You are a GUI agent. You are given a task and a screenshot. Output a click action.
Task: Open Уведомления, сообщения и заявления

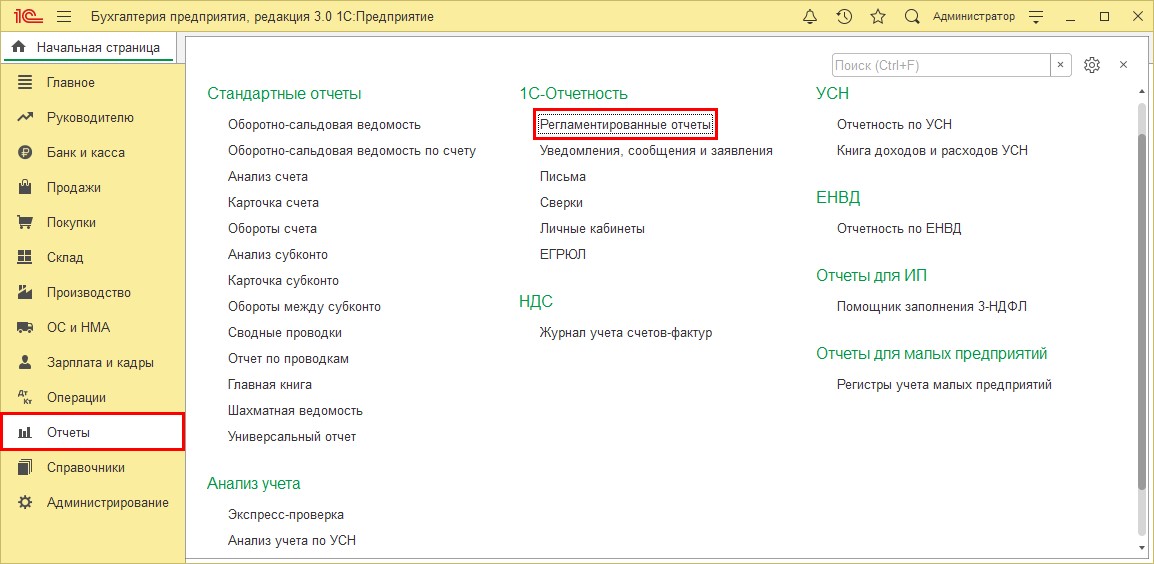pos(656,150)
